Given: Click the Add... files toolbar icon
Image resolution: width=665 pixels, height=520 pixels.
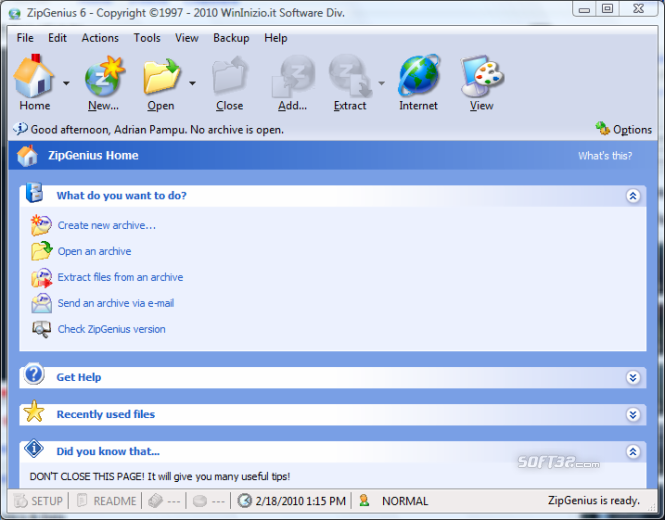Looking at the screenshot, I should point(293,76).
